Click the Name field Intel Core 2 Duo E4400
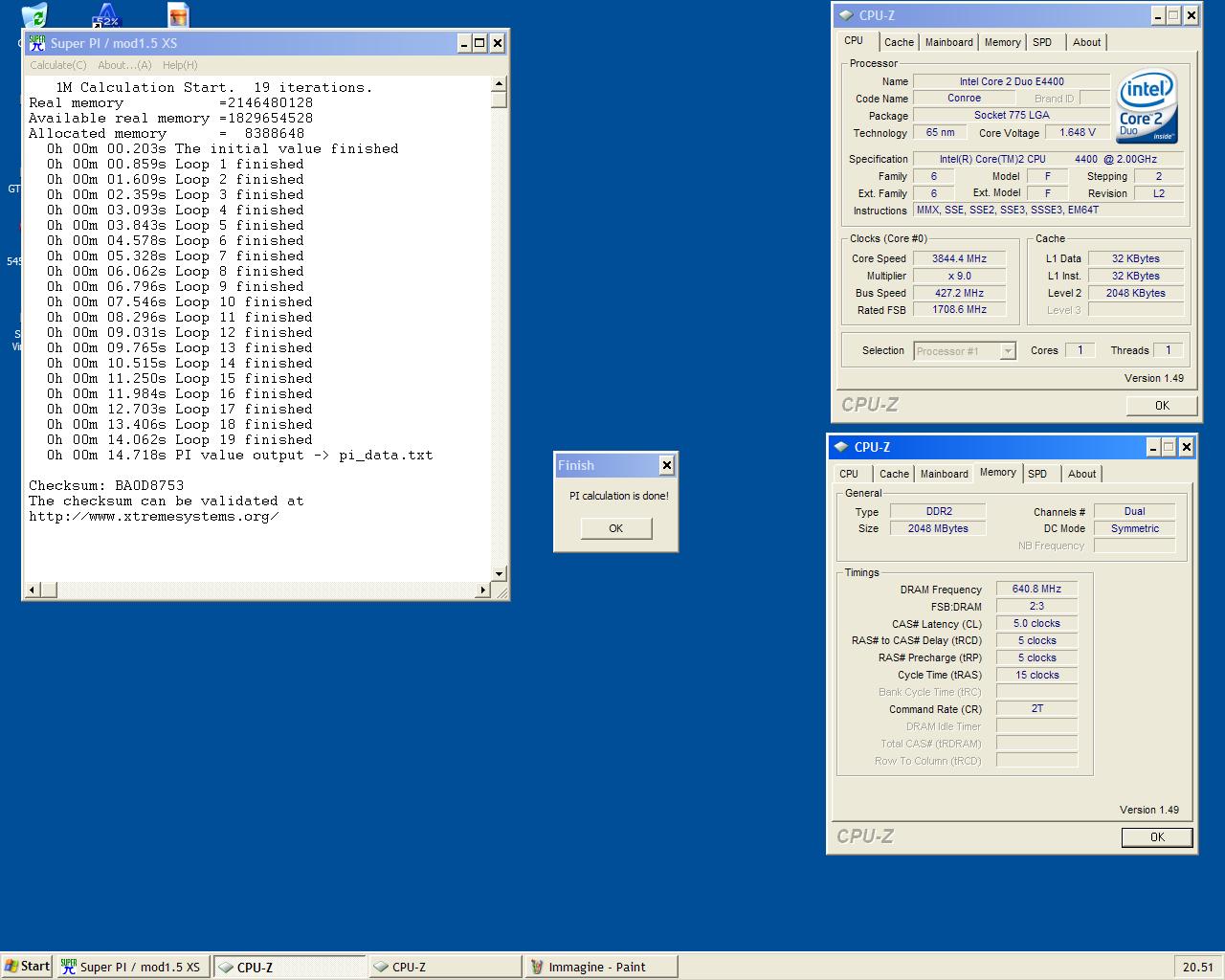The height and width of the screenshot is (980, 1225). (x=1012, y=81)
